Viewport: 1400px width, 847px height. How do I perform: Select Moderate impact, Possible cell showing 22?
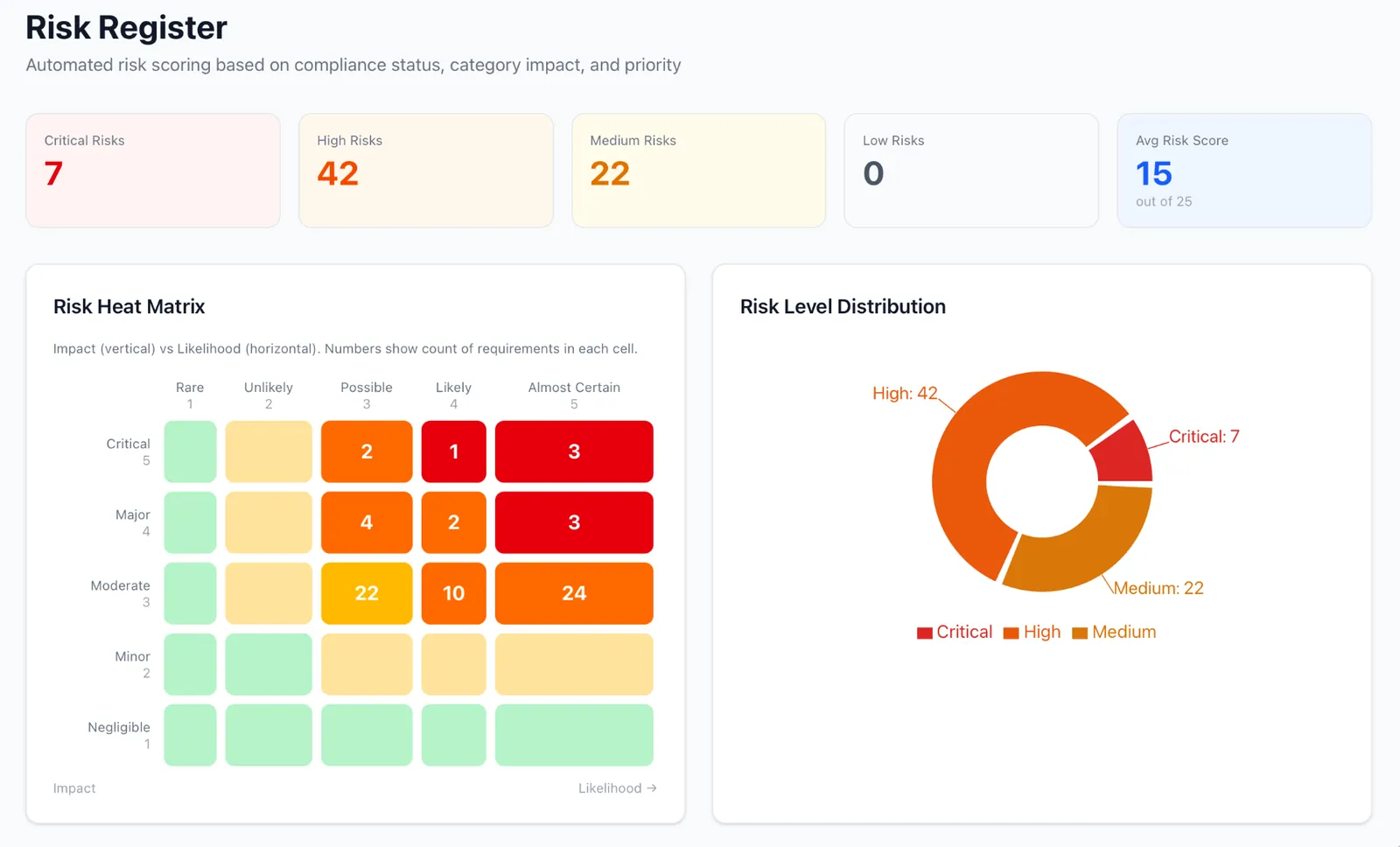pos(367,593)
